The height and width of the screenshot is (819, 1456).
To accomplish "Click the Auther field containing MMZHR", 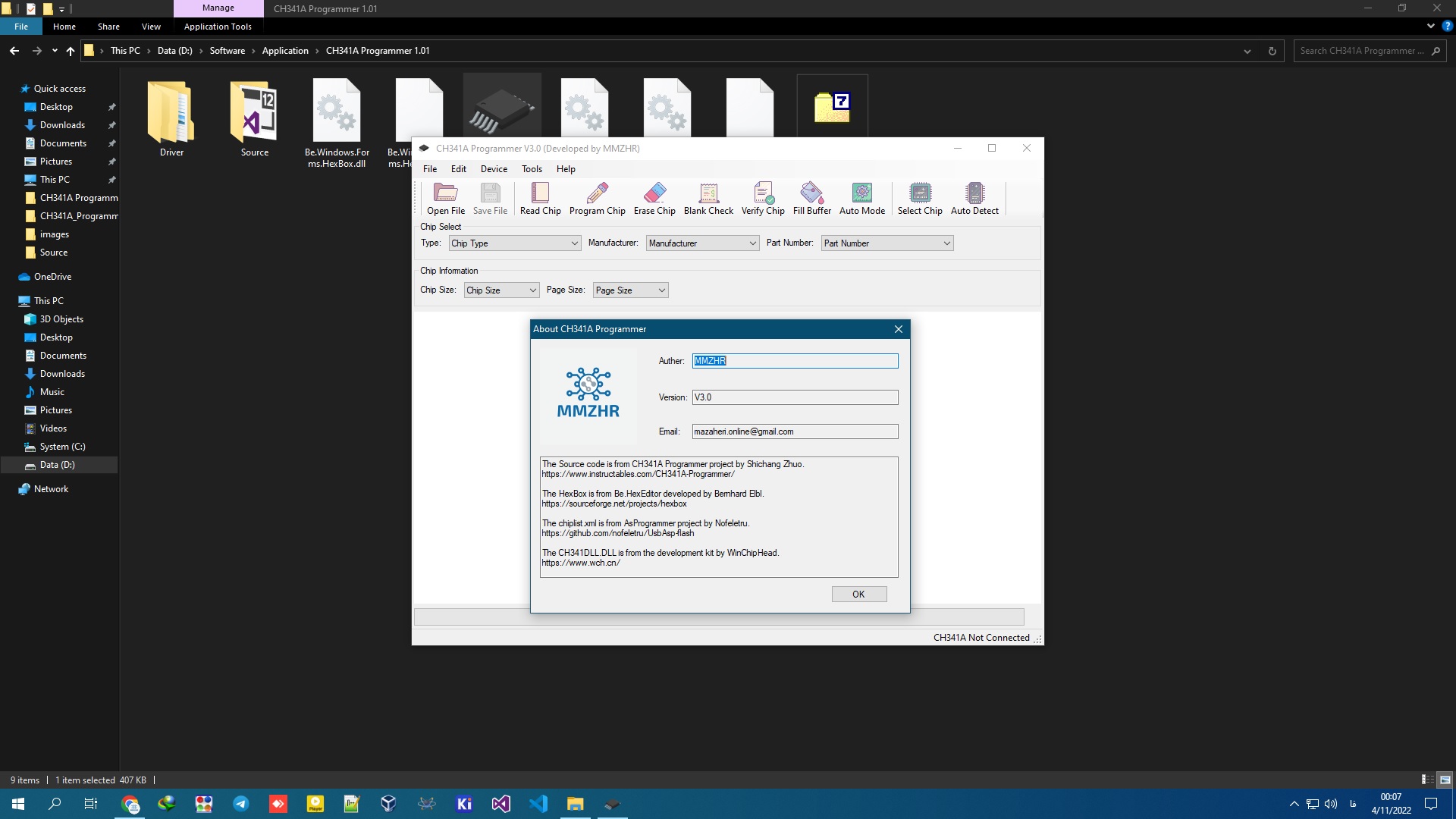I will [x=795, y=361].
